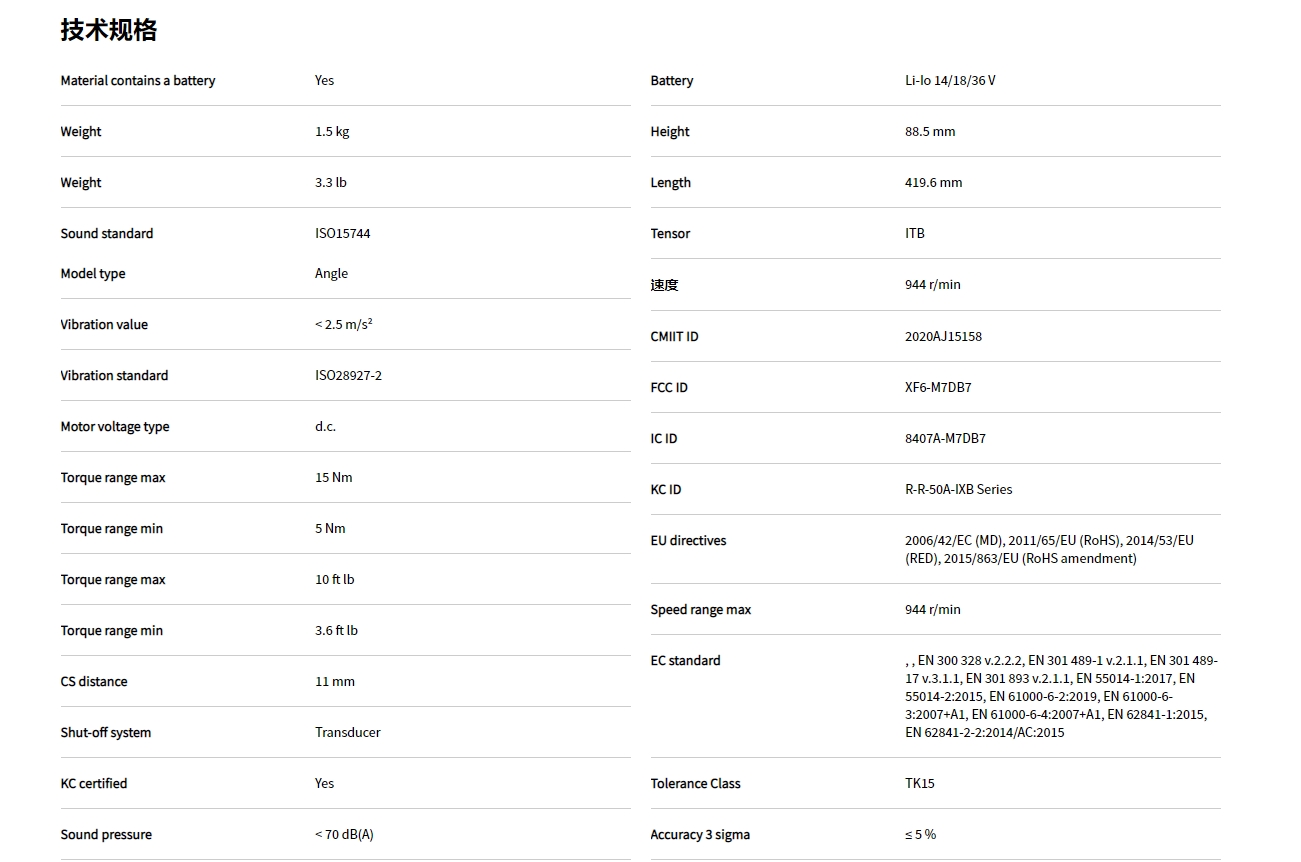Click the 技术规格 section heading
Image resolution: width=1301 pixels, height=862 pixels.
pos(108,30)
